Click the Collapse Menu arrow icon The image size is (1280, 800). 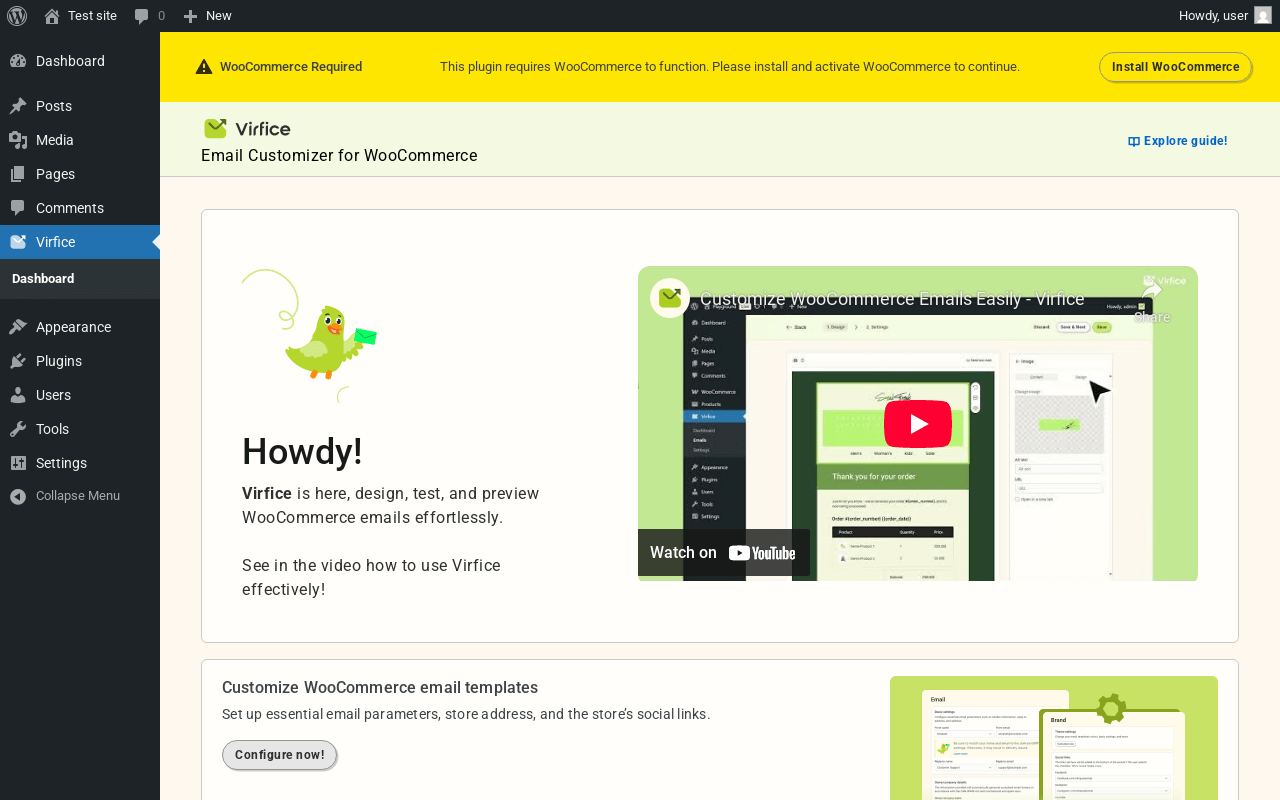coord(18,496)
